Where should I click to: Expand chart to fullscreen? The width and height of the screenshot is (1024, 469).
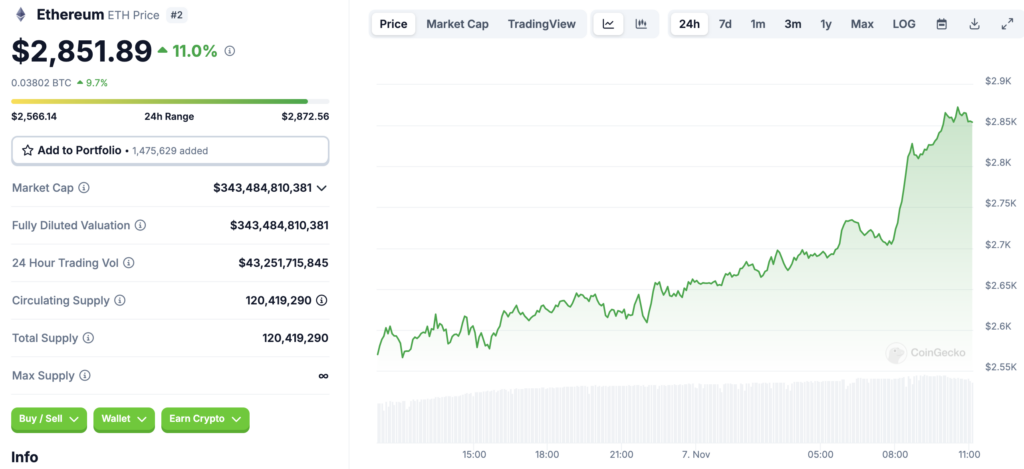[1007, 24]
